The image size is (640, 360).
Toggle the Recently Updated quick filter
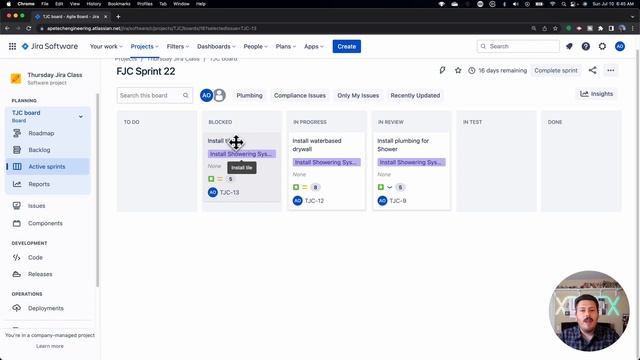(415, 96)
